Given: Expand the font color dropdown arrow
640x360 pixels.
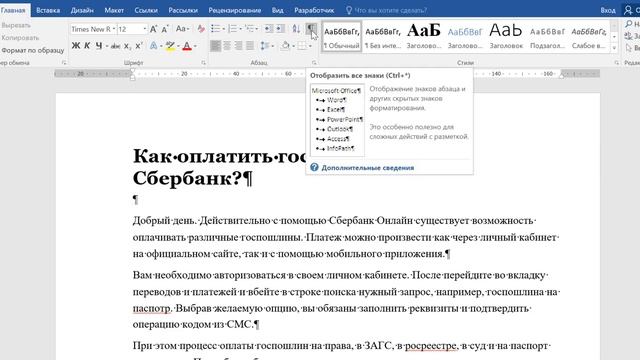Looking at the screenshot, I should pyautogui.click(x=196, y=46).
